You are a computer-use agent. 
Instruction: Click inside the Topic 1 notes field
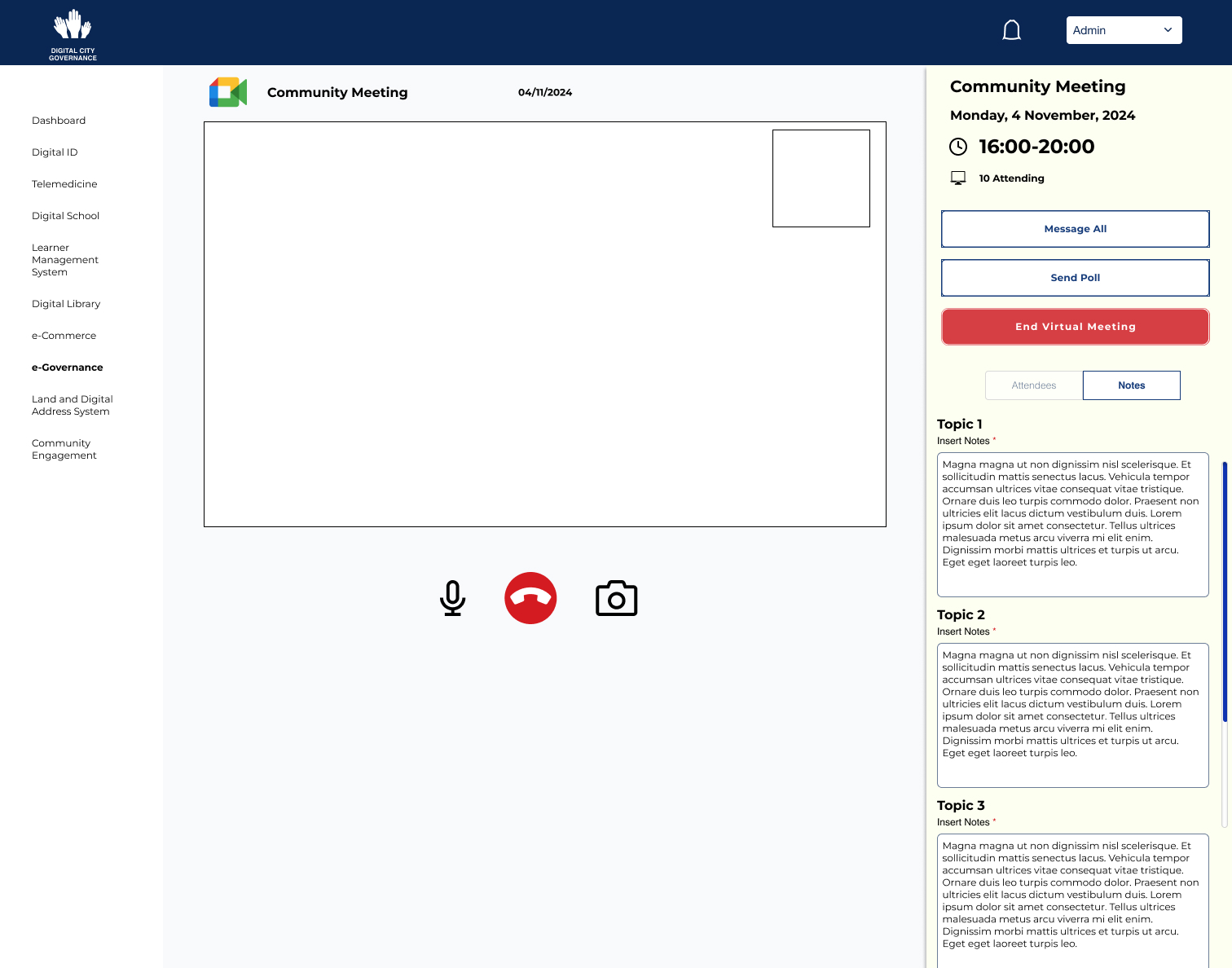(1072, 524)
